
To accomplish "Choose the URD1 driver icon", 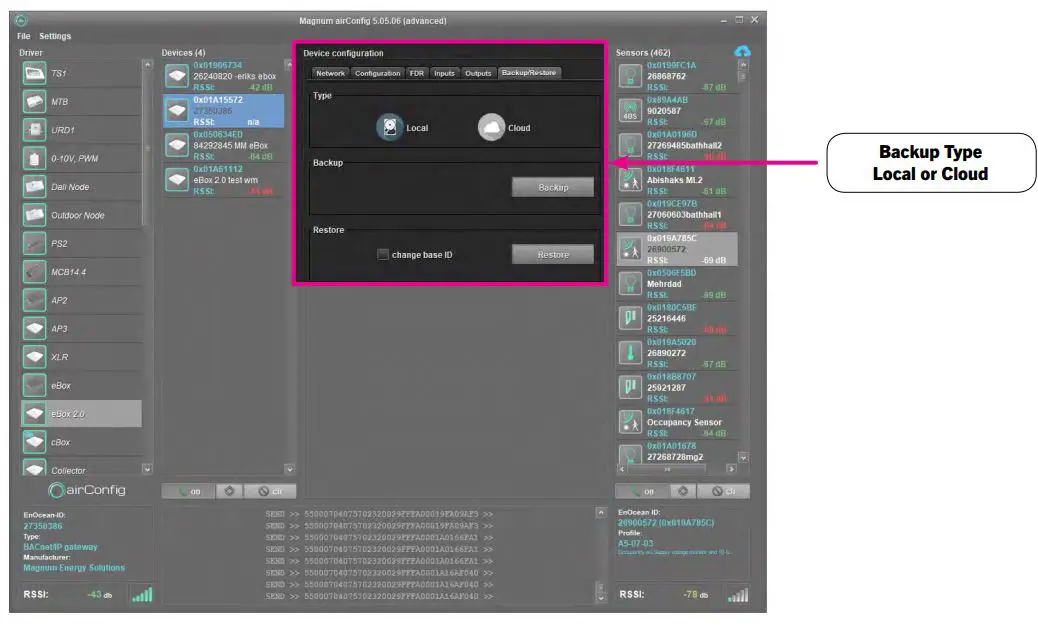I will click(34, 130).
